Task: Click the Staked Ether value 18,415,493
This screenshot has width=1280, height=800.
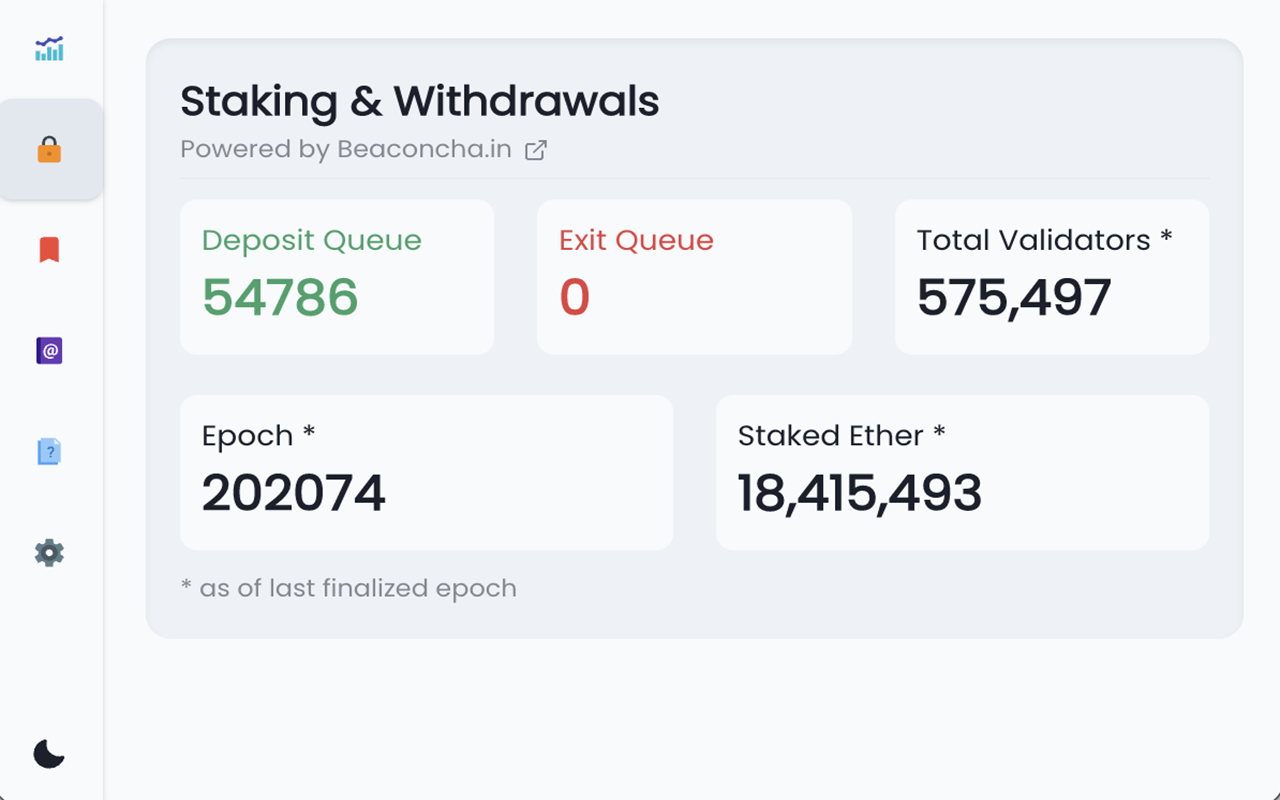Action: click(860, 490)
